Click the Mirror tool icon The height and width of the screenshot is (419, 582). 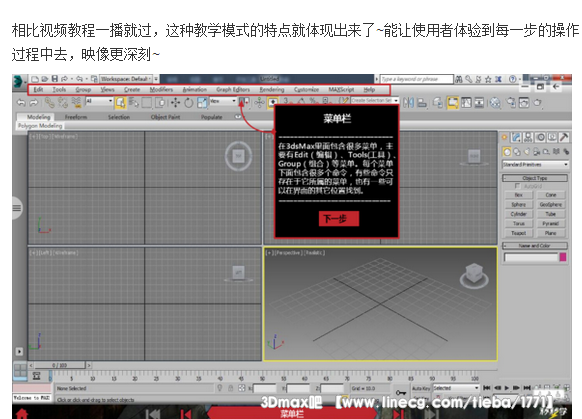(408, 102)
